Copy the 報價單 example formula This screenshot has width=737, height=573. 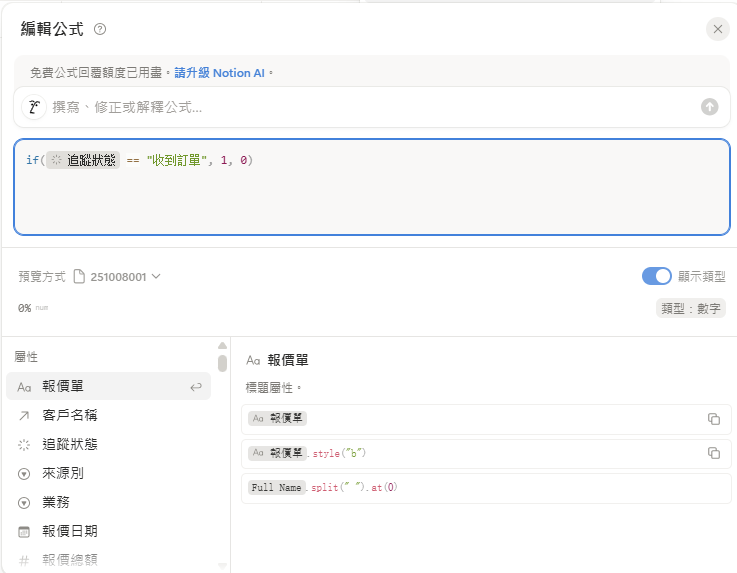tap(713, 419)
